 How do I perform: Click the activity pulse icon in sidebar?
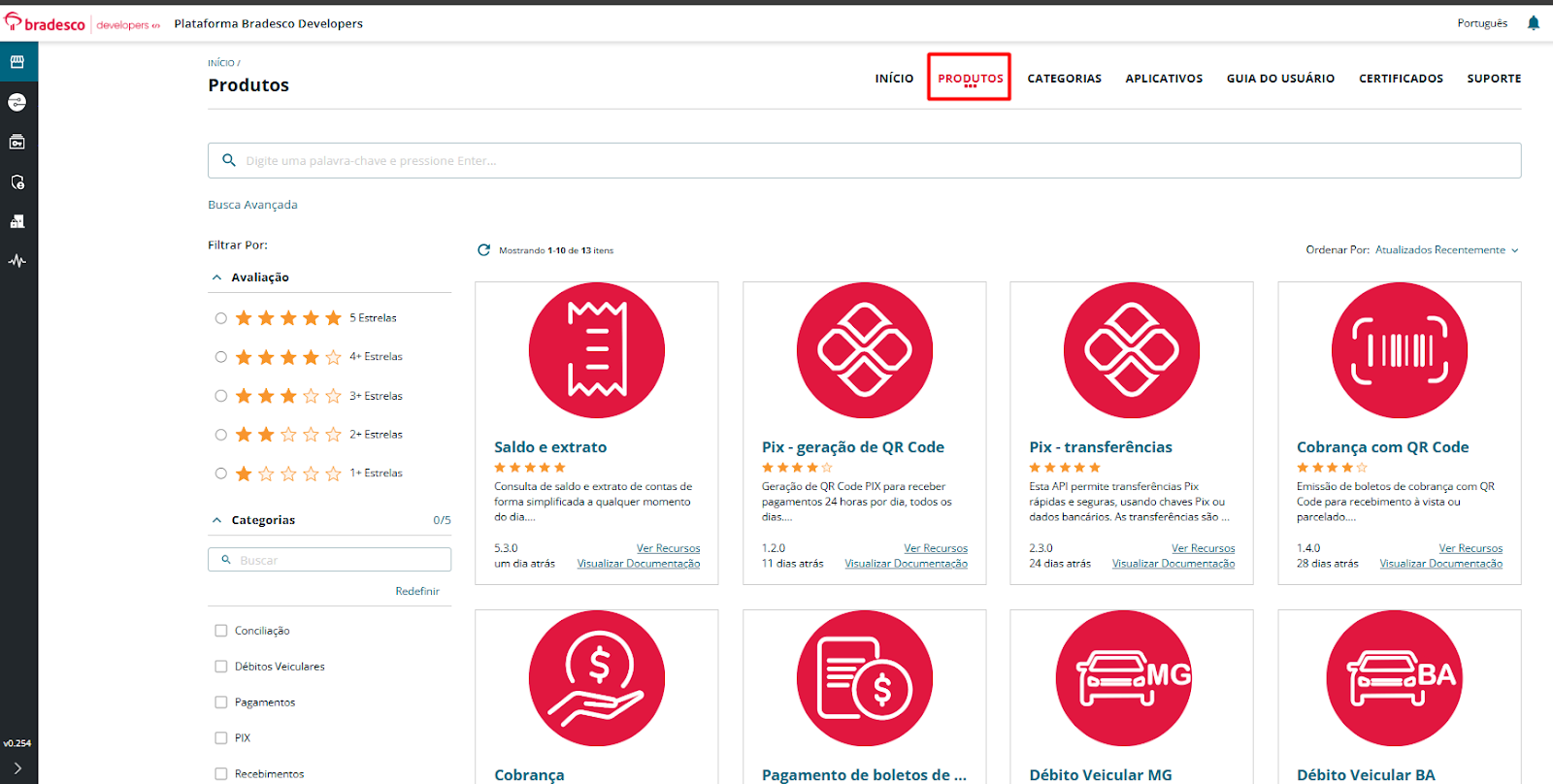point(17,261)
